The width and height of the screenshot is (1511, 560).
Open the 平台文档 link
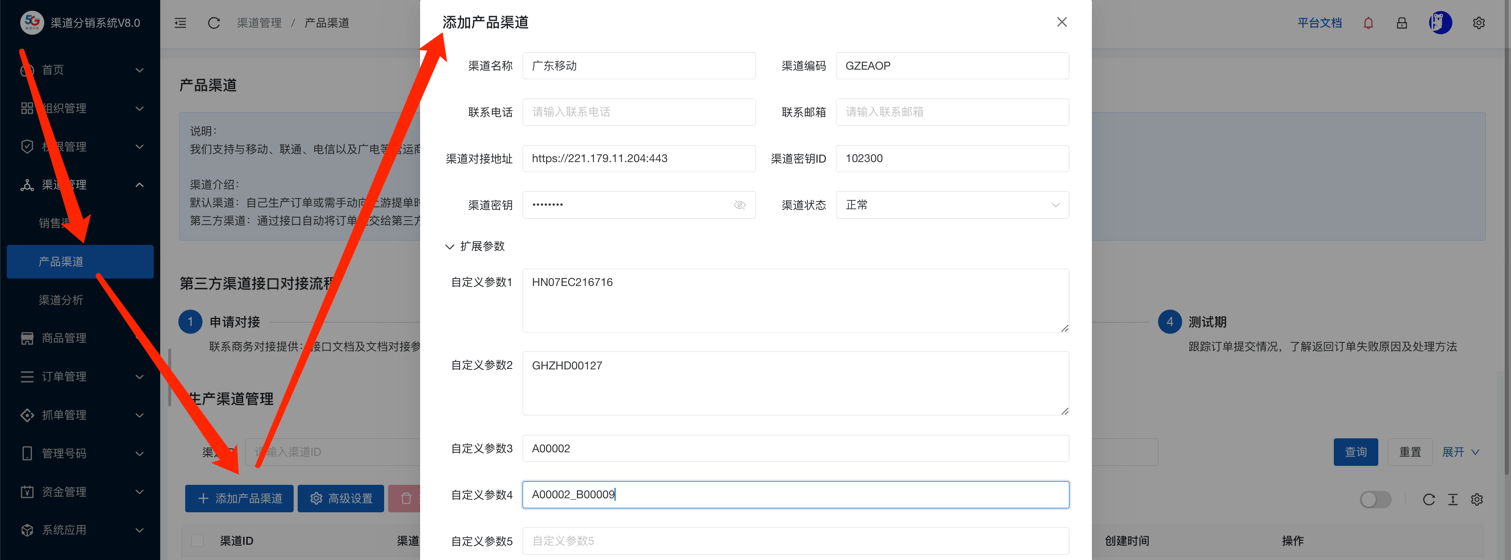pos(1319,23)
